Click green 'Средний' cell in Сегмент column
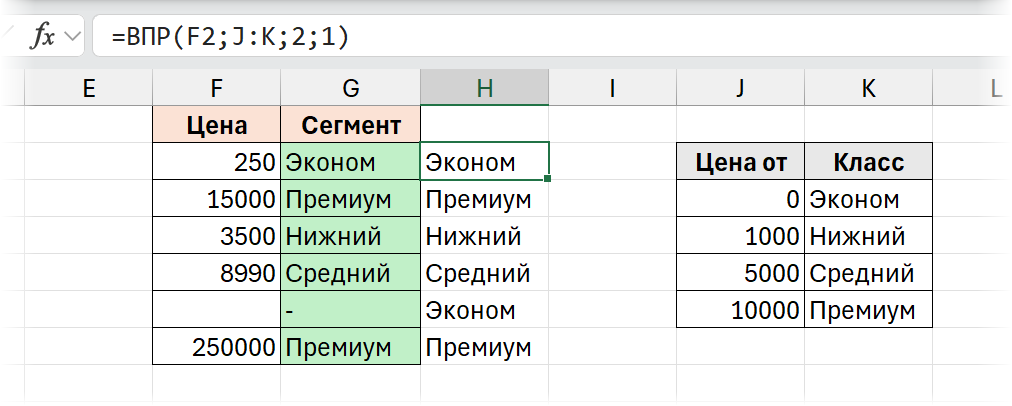The image size is (1012, 406). coord(350,273)
